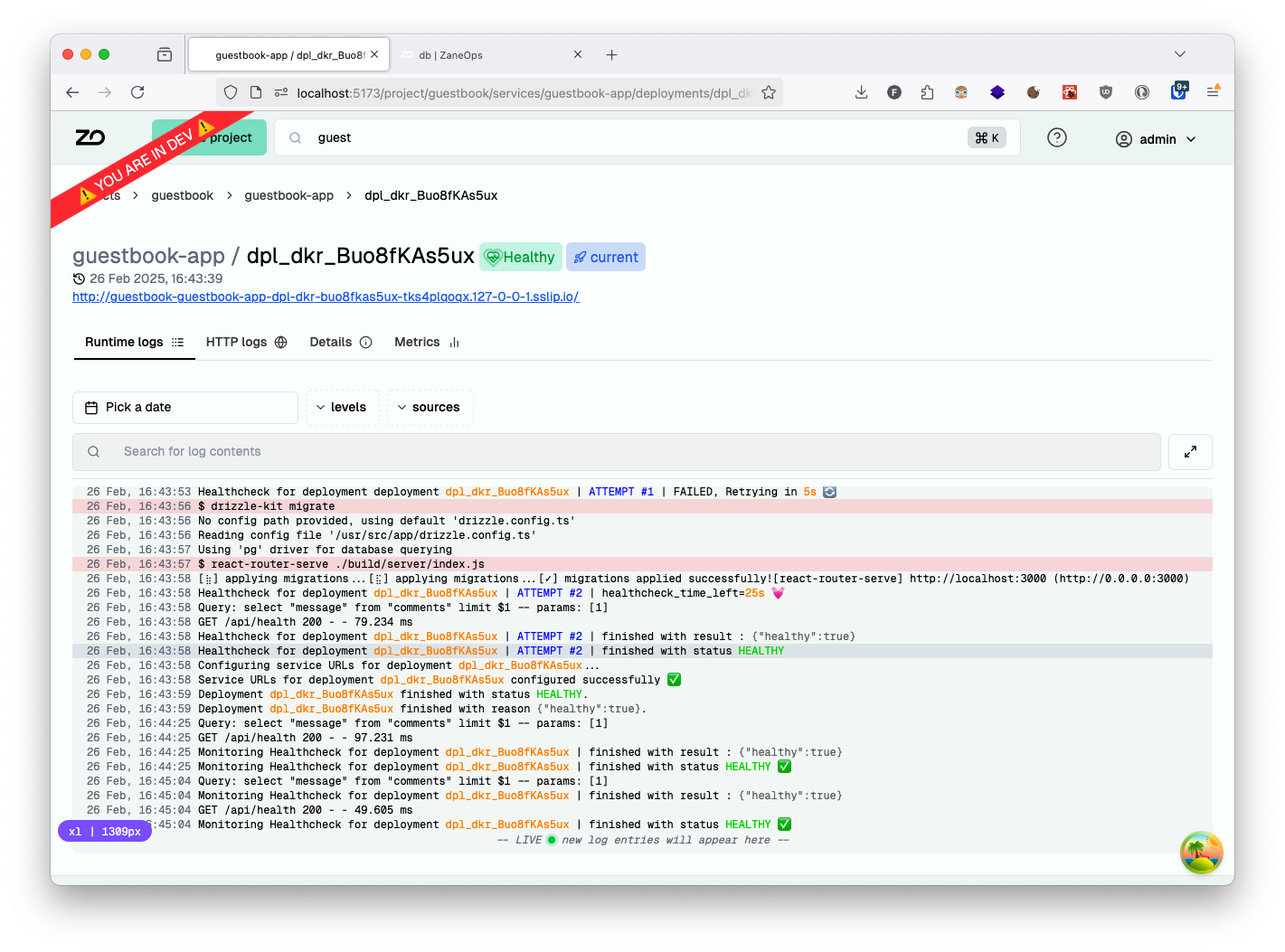
Task: Click the 'GET /api/health 200 - - 97.231 ms' log
Action: tap(642, 738)
